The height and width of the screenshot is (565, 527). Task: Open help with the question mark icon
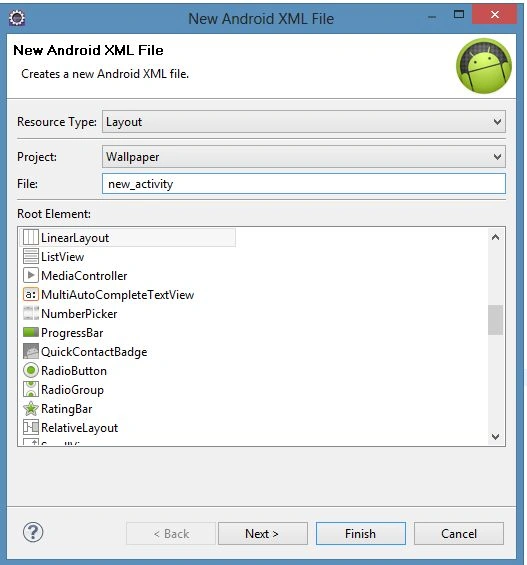click(x=33, y=532)
